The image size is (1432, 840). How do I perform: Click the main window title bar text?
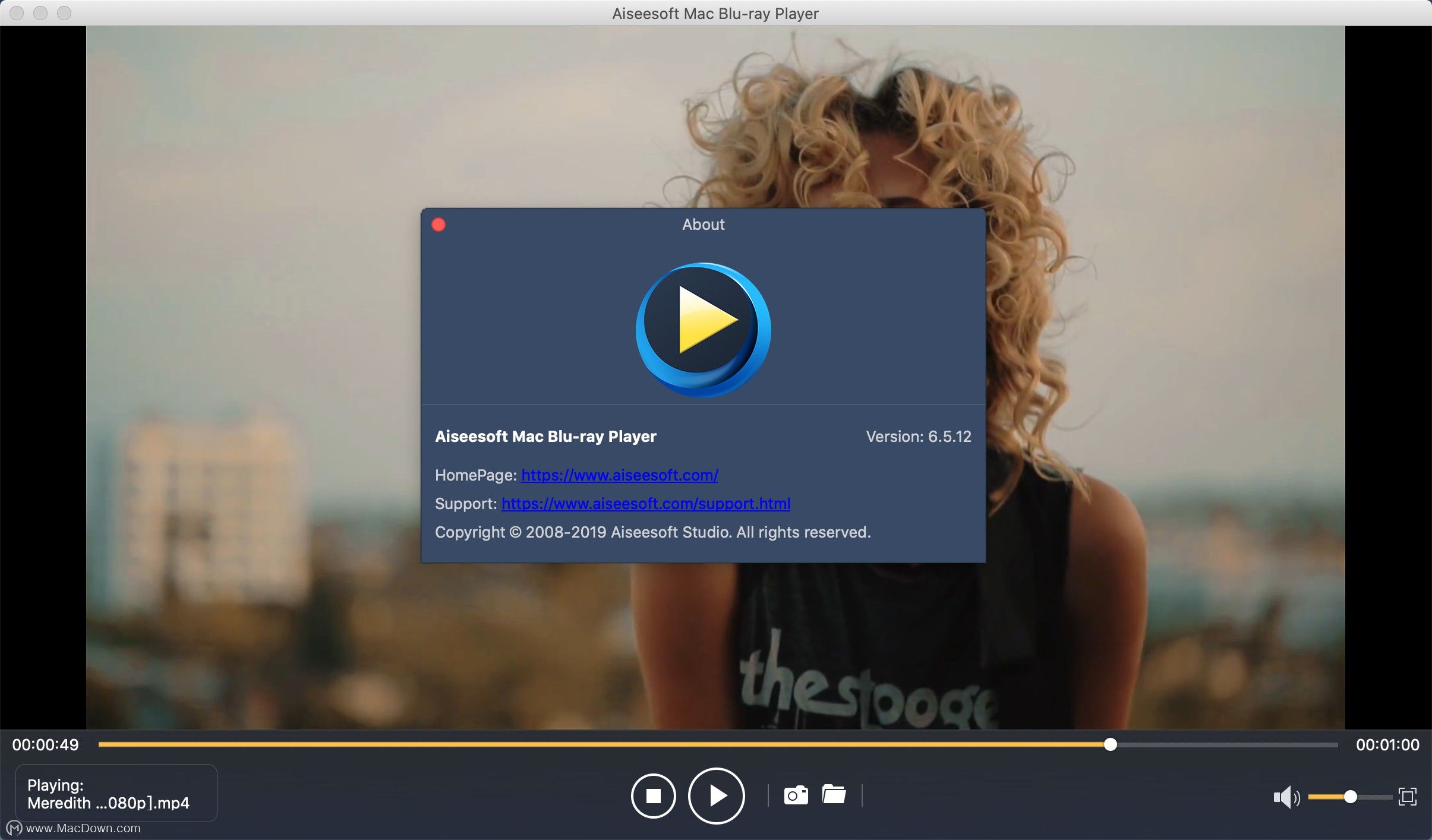(715, 13)
